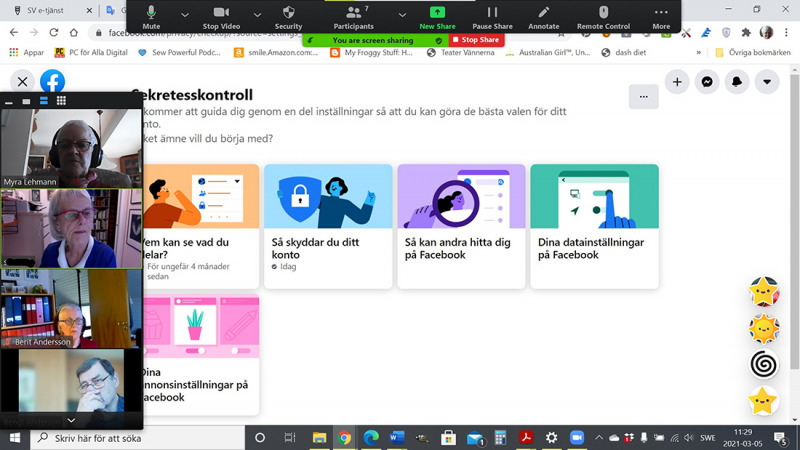Open Teater Vännerna bookmark
This screenshot has width=800, height=450.
pos(461,52)
